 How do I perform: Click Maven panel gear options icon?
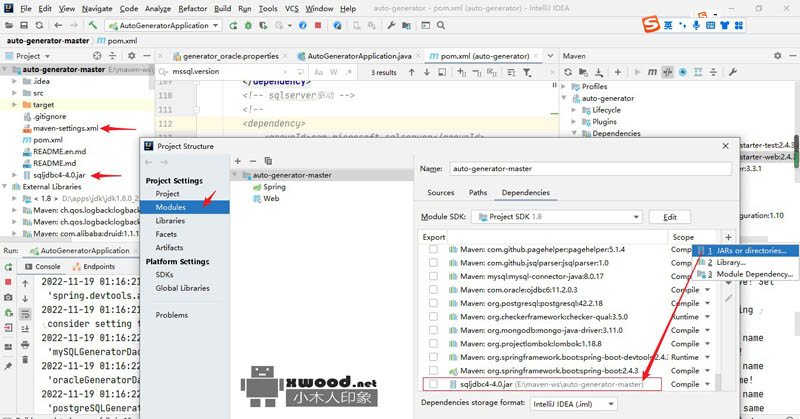[x=777, y=56]
